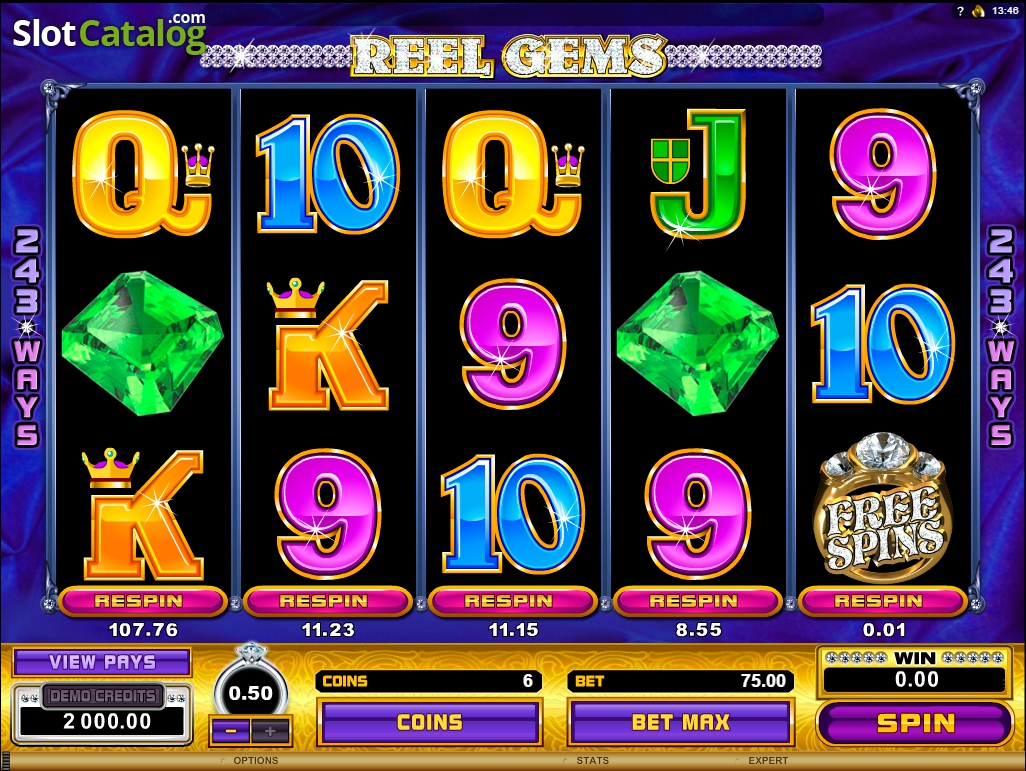Click the crowned K on the second reel
Screen dimensions: 1026x771
(x=327, y=344)
